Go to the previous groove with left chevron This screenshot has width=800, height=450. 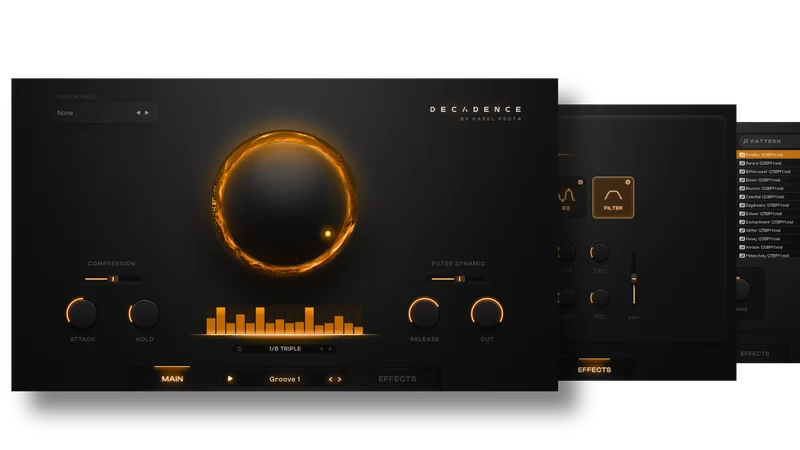click(x=330, y=379)
